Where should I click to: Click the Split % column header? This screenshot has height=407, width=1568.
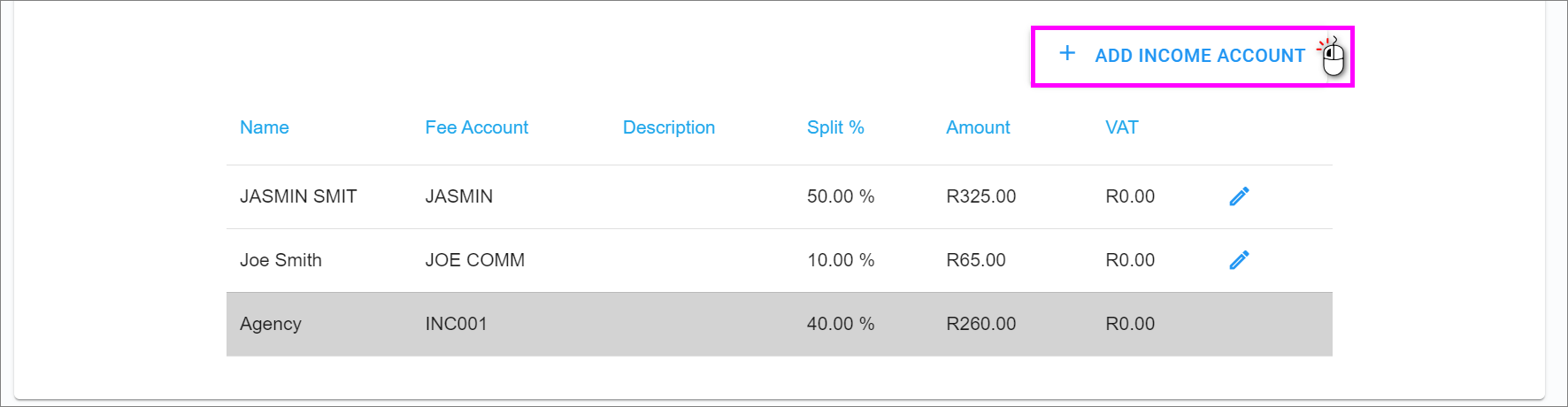click(x=834, y=127)
